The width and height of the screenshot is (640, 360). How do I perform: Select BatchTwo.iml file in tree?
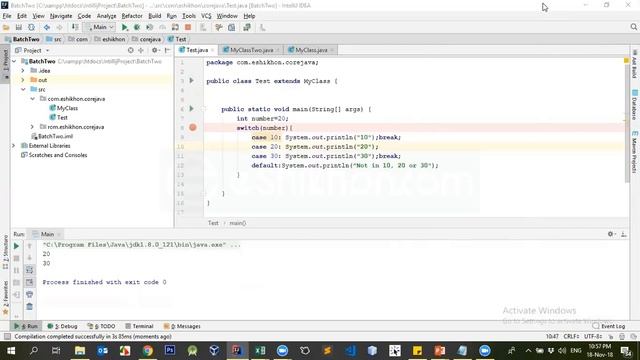pos(55,136)
